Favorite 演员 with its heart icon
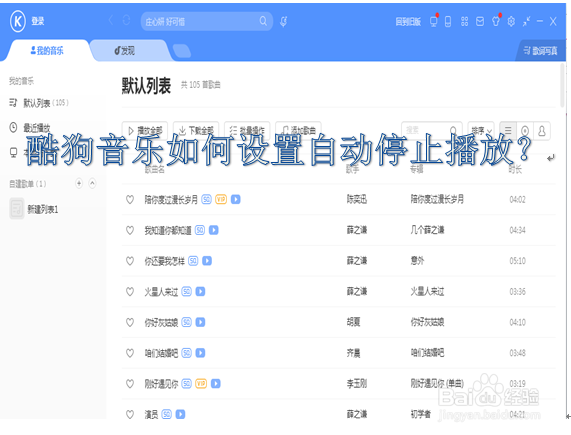 click(x=130, y=414)
